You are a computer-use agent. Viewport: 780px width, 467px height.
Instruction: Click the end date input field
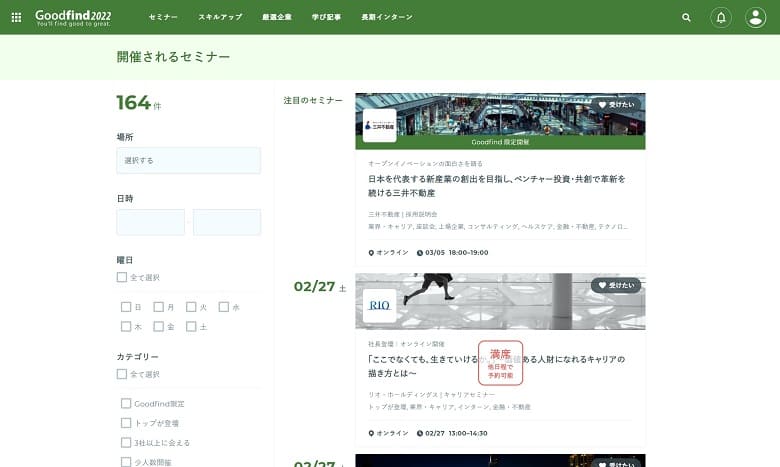tap(227, 222)
